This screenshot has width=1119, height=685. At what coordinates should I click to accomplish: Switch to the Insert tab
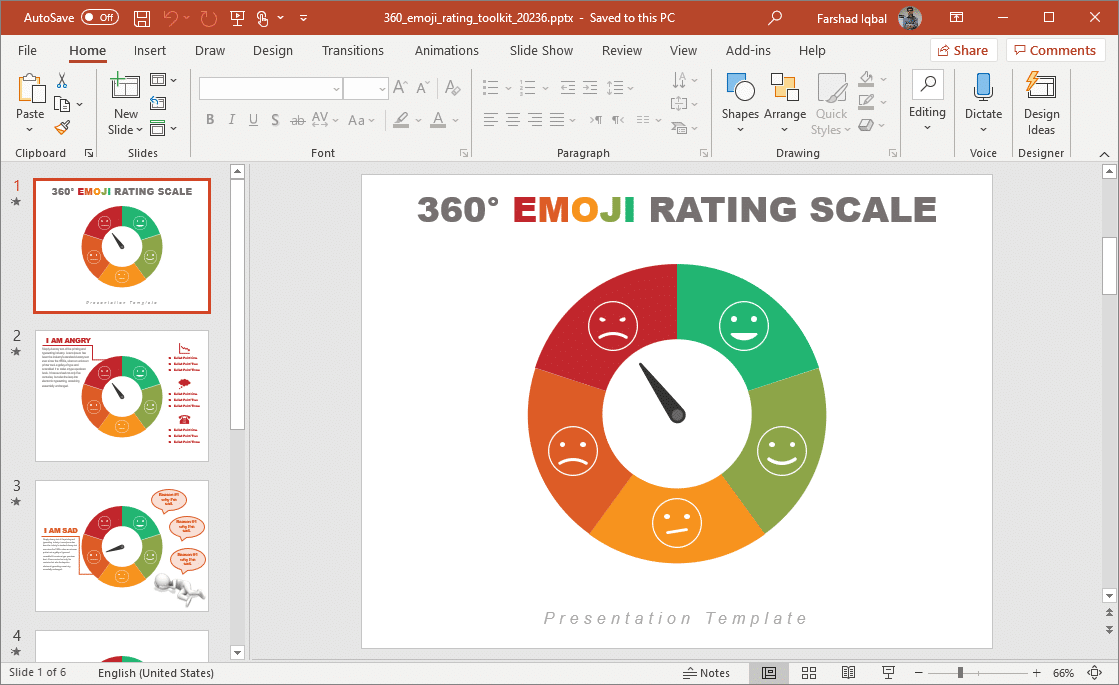150,51
